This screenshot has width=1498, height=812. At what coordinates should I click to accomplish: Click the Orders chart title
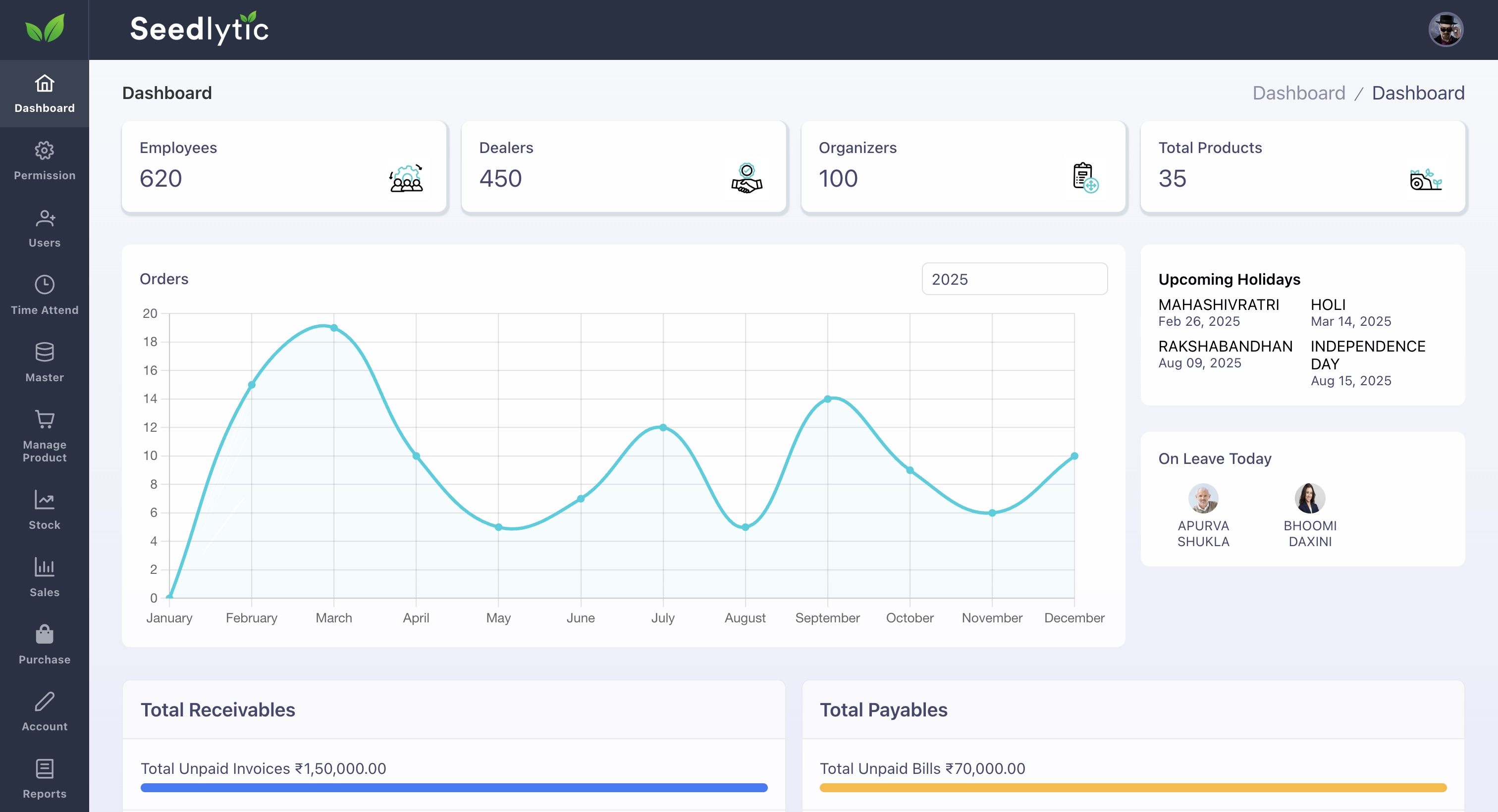point(163,279)
